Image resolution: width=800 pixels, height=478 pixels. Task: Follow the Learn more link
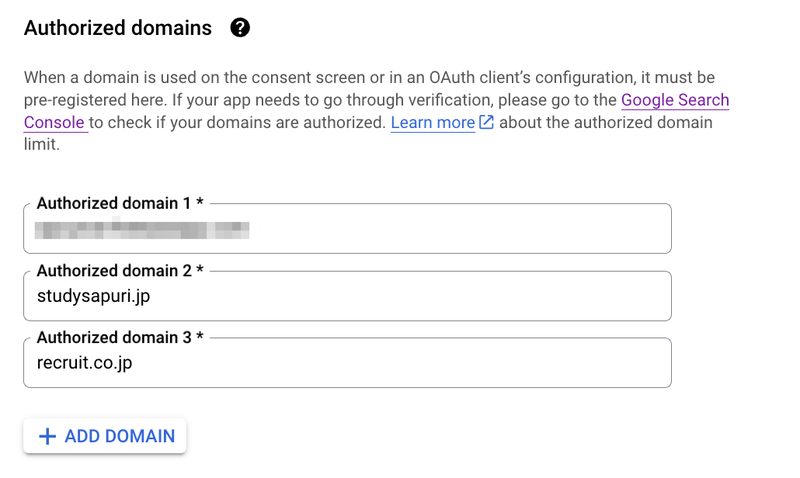(433, 122)
